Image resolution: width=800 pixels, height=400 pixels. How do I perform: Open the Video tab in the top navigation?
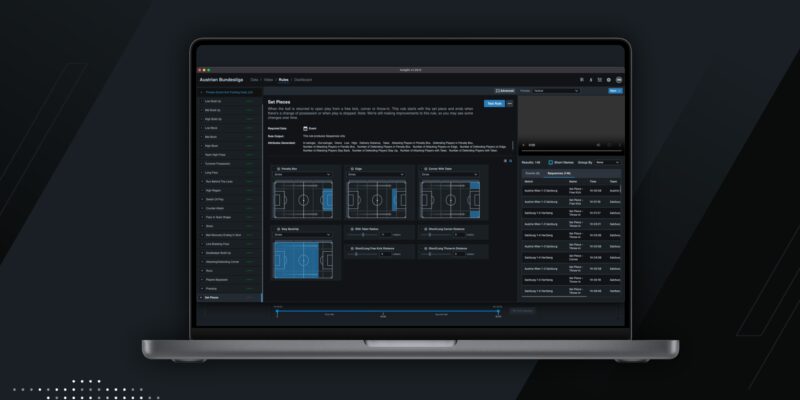tap(268, 79)
